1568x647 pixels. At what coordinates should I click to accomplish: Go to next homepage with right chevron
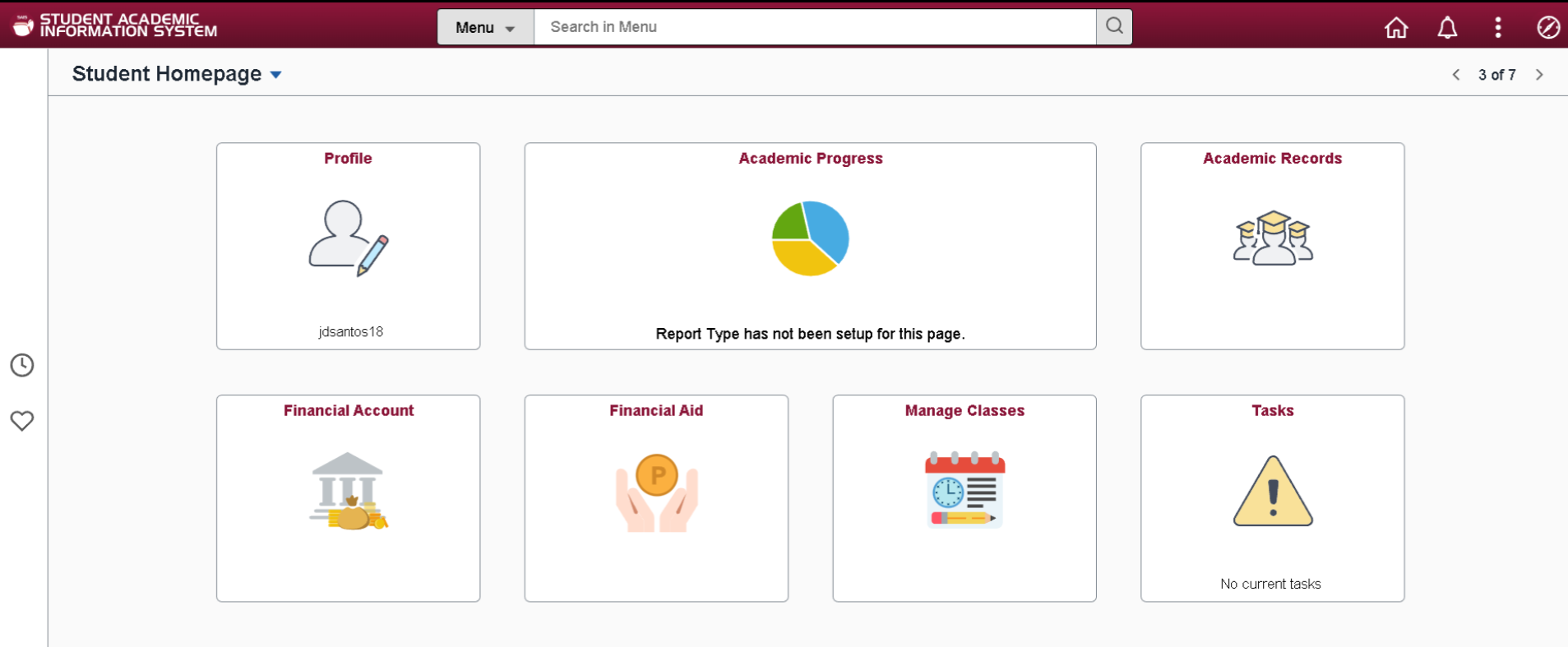[x=1539, y=75]
